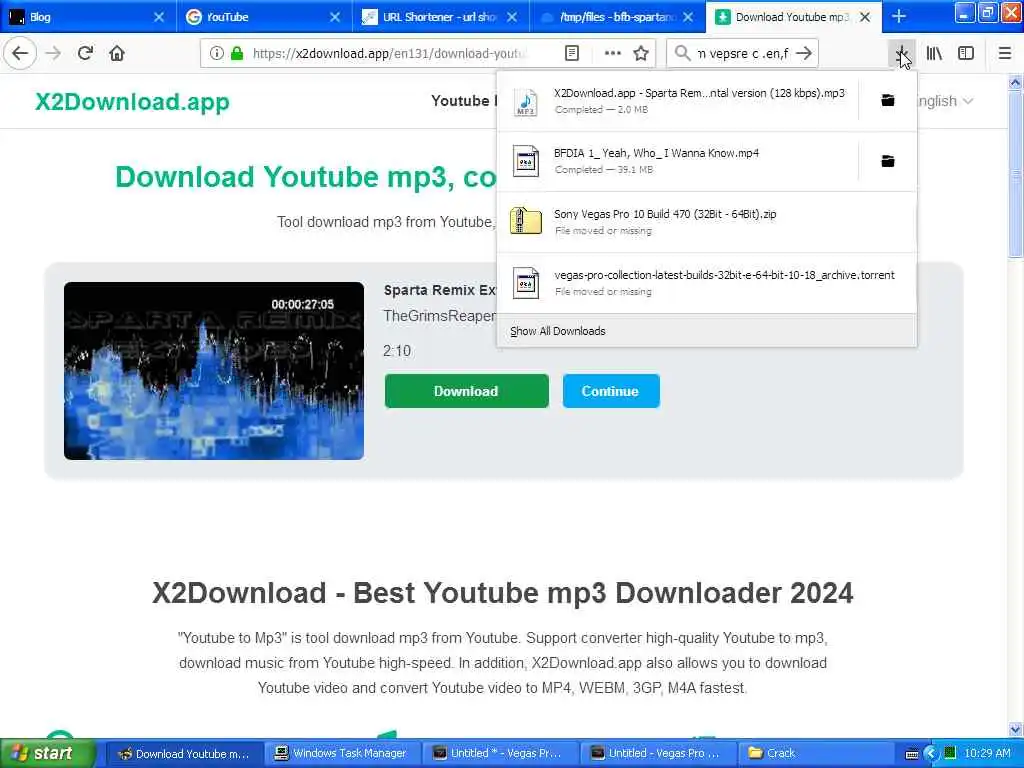The width and height of the screenshot is (1024, 768).
Task: Switch to Untitled * Vegas Pro taskbar window
Action: point(500,753)
